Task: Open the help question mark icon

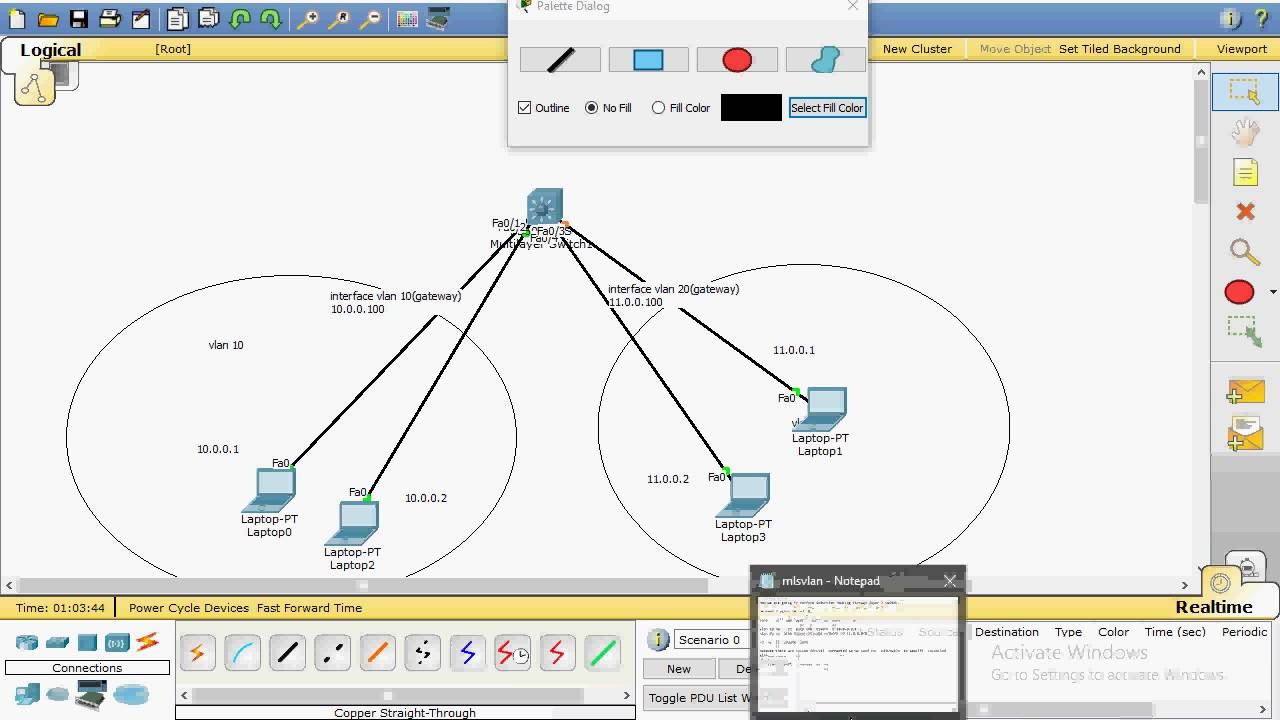Action: click(x=1261, y=18)
